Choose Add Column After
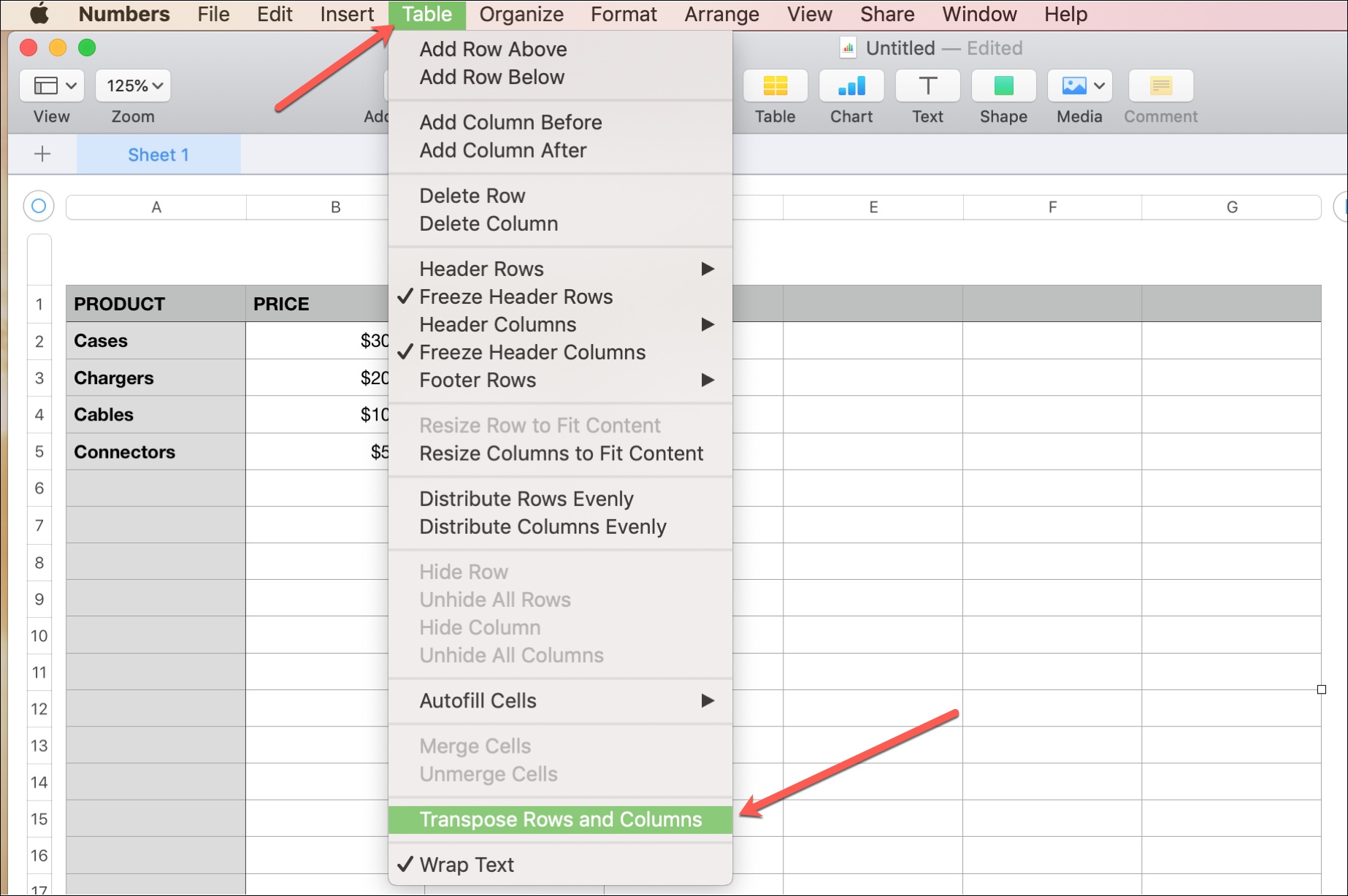The image size is (1348, 896). click(x=562, y=150)
